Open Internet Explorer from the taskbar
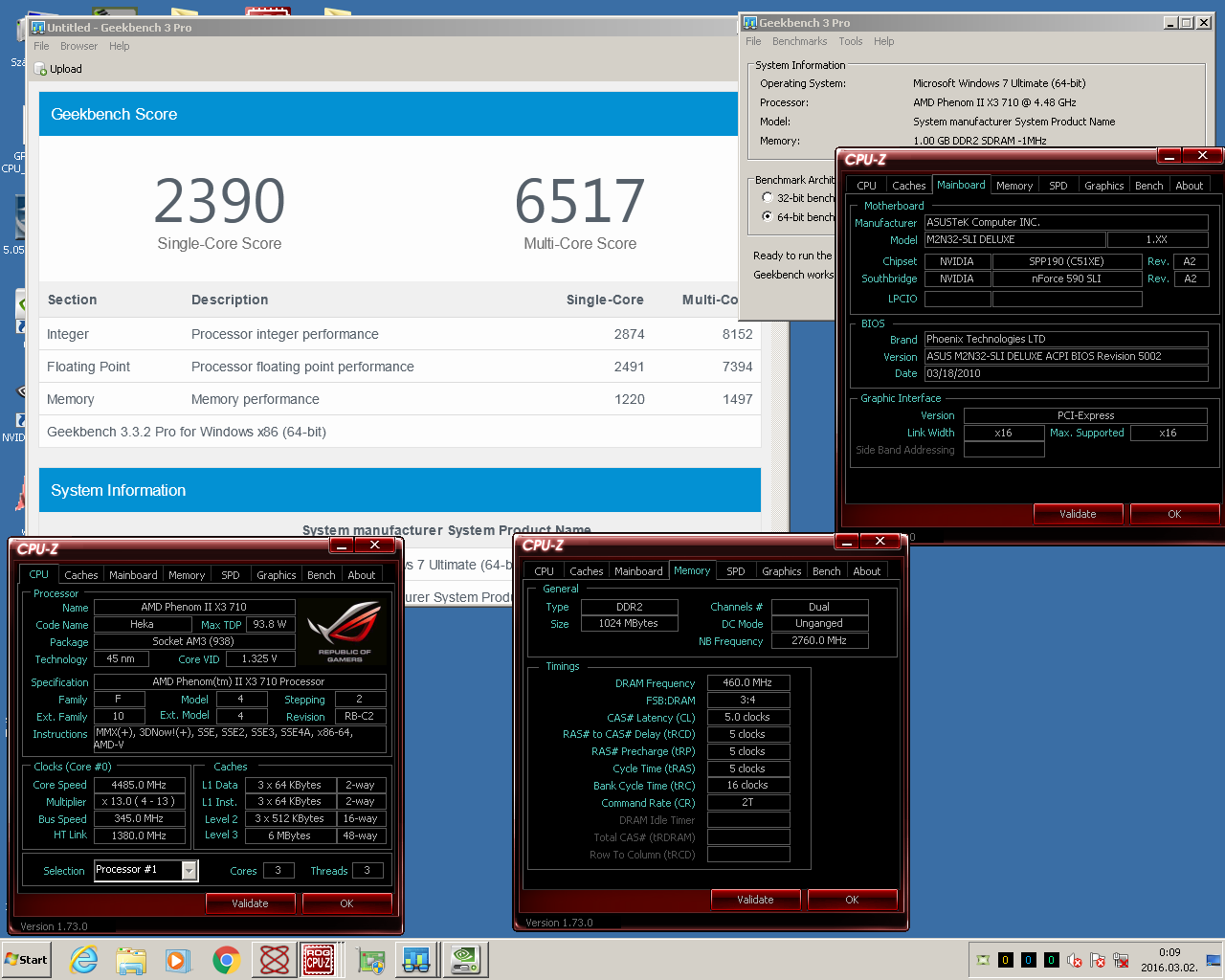 [84, 959]
